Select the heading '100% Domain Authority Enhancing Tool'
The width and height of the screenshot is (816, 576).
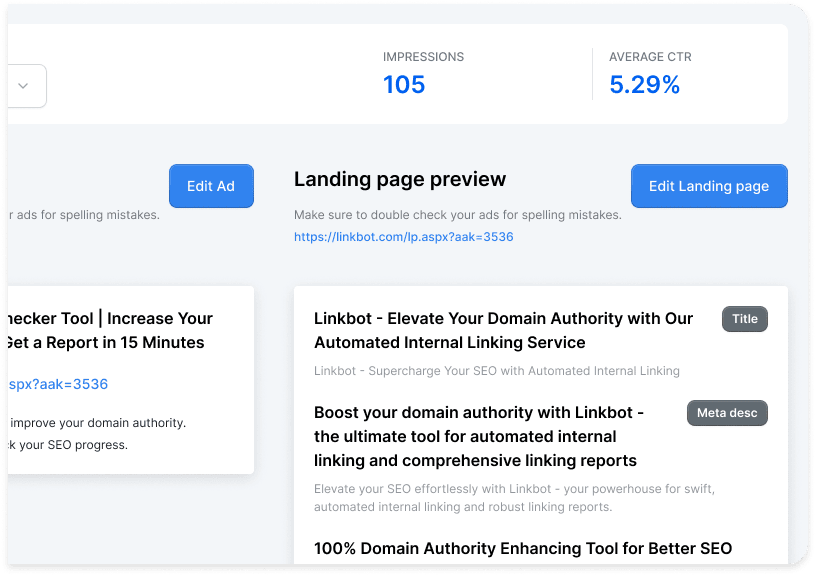[523, 548]
